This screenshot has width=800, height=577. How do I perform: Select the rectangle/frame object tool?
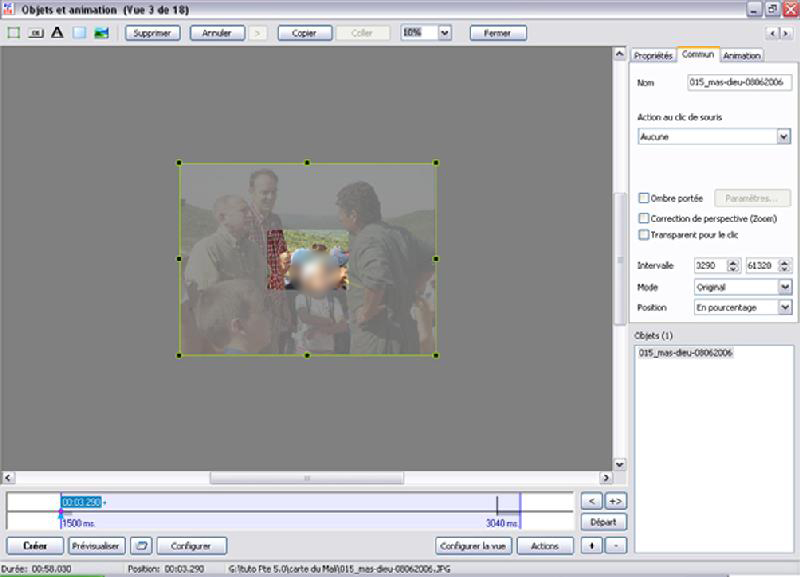[14, 33]
